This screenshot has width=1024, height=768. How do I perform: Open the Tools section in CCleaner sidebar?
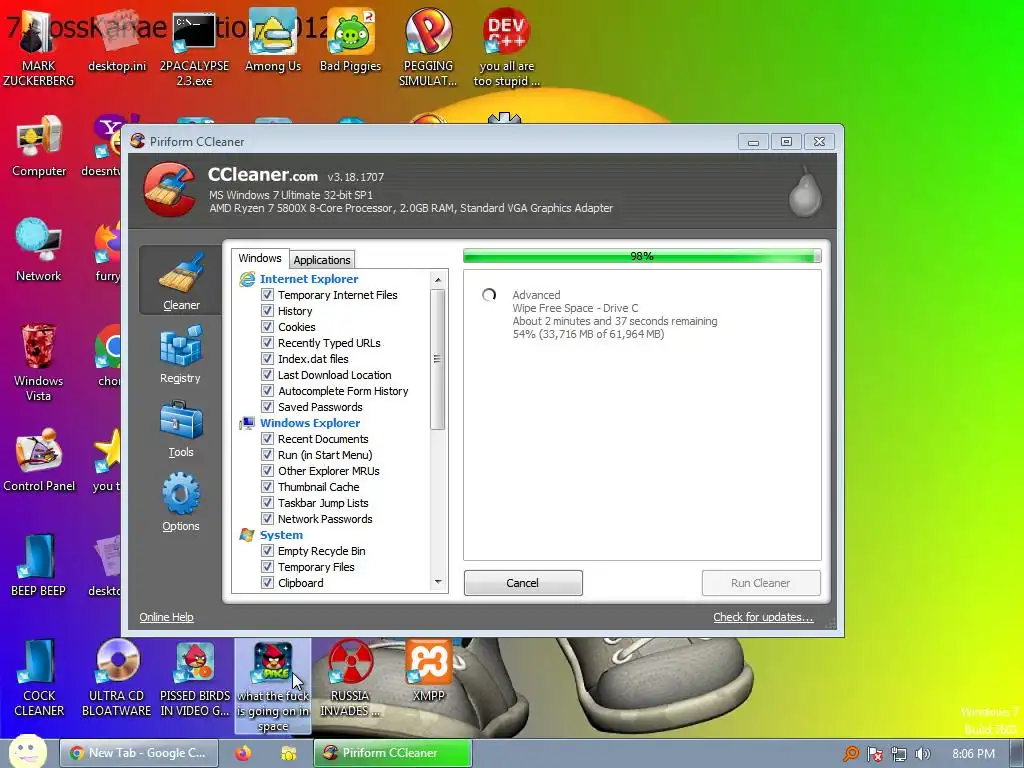pos(181,429)
